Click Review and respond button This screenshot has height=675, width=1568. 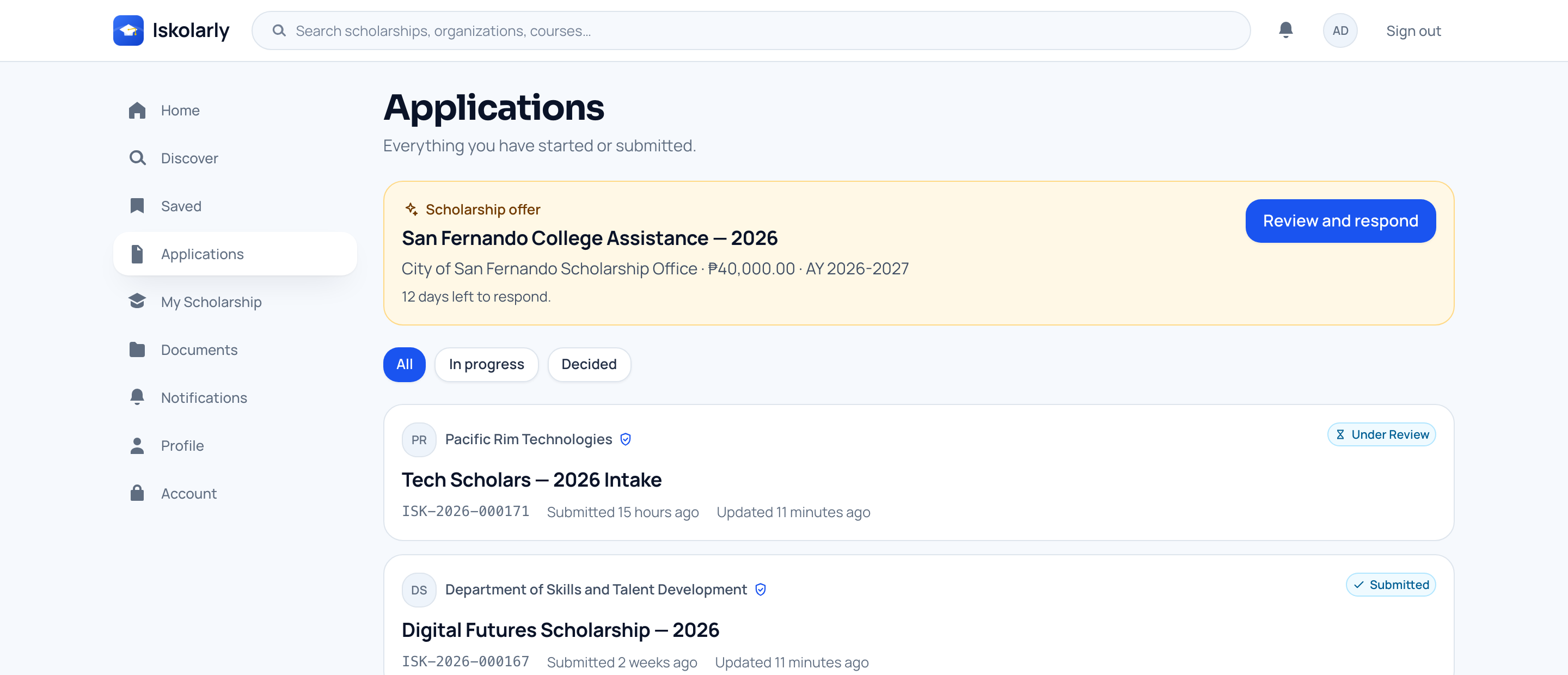coord(1340,220)
